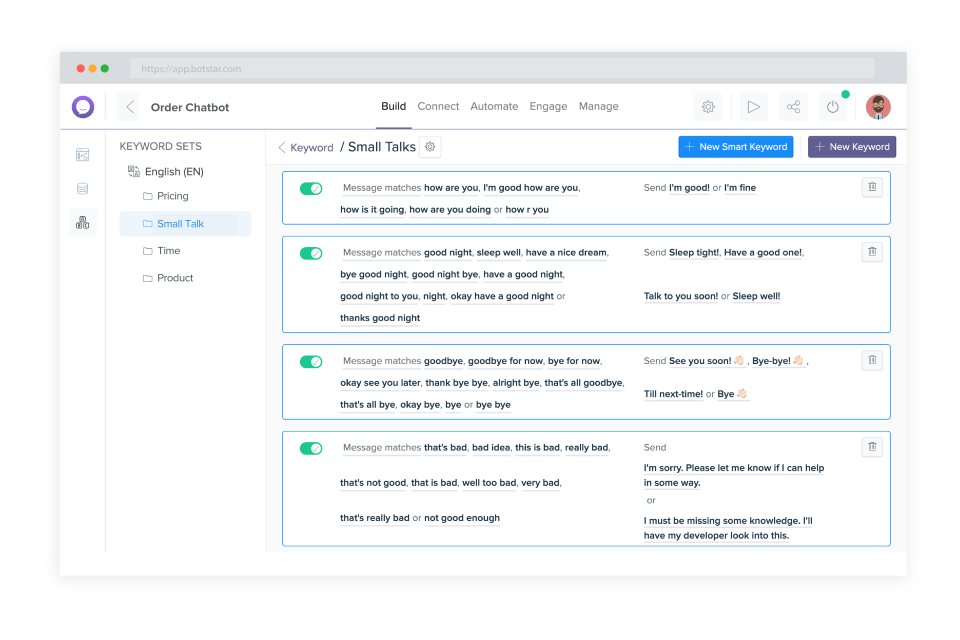Click the bot power status icon
The width and height of the screenshot is (960, 640).
coord(832,106)
